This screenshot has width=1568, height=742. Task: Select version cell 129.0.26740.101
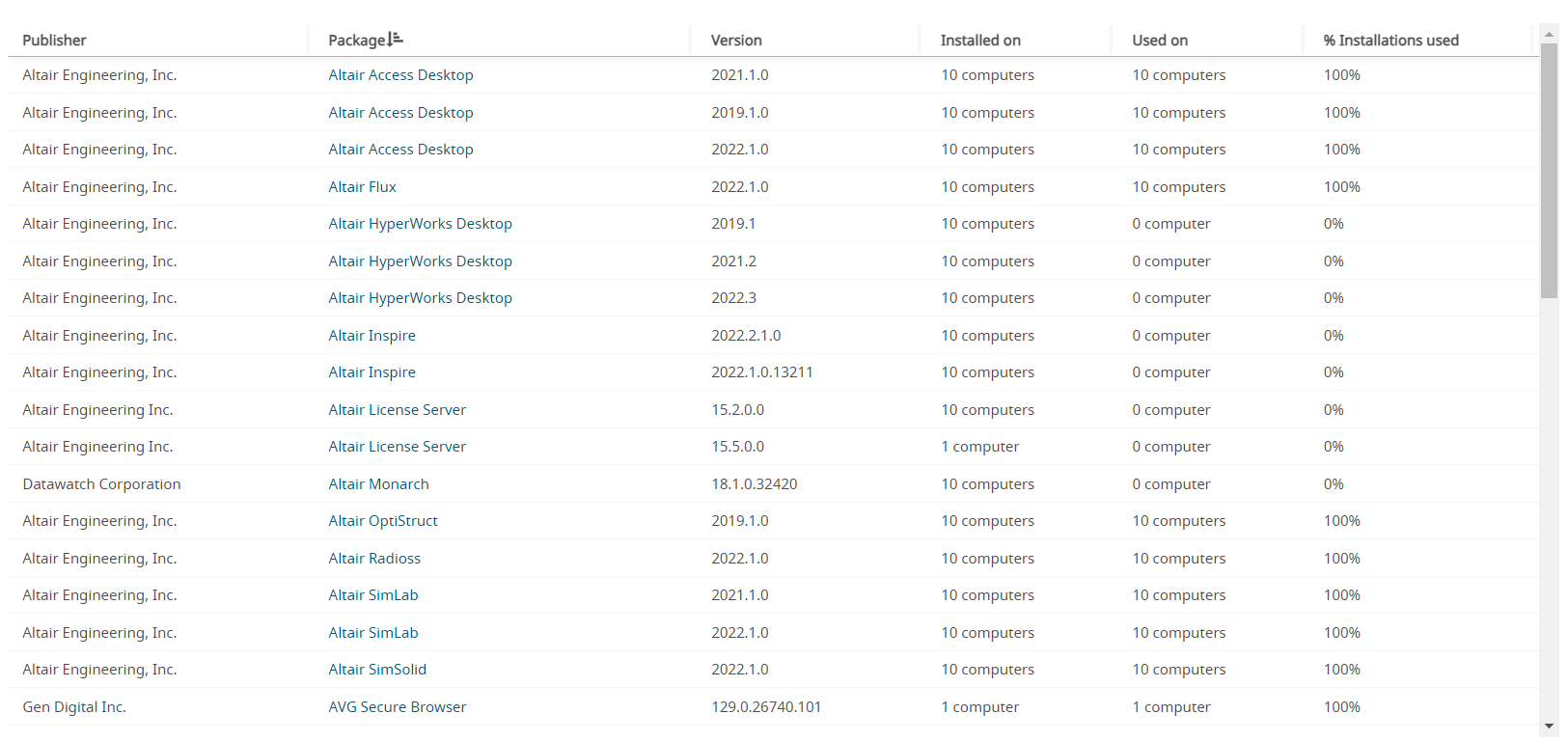766,707
